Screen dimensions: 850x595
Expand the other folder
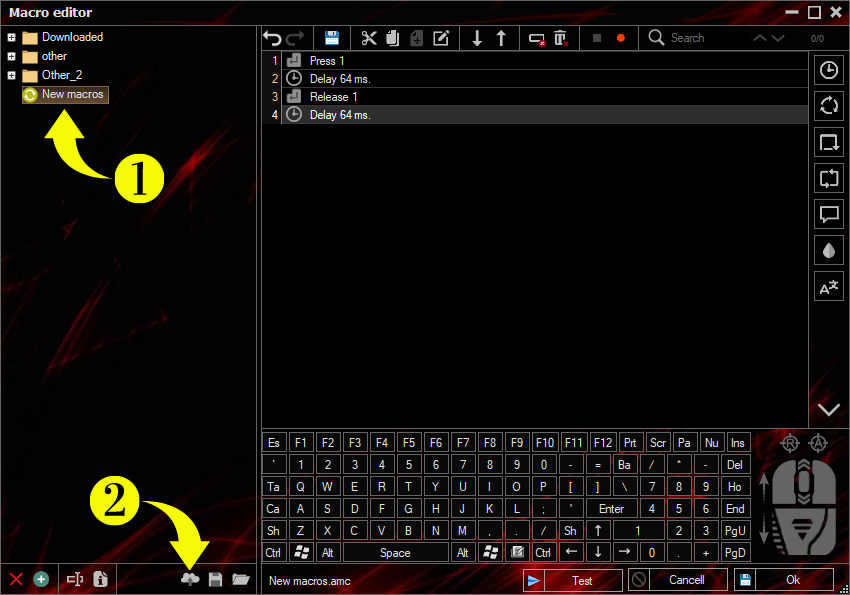coord(11,56)
